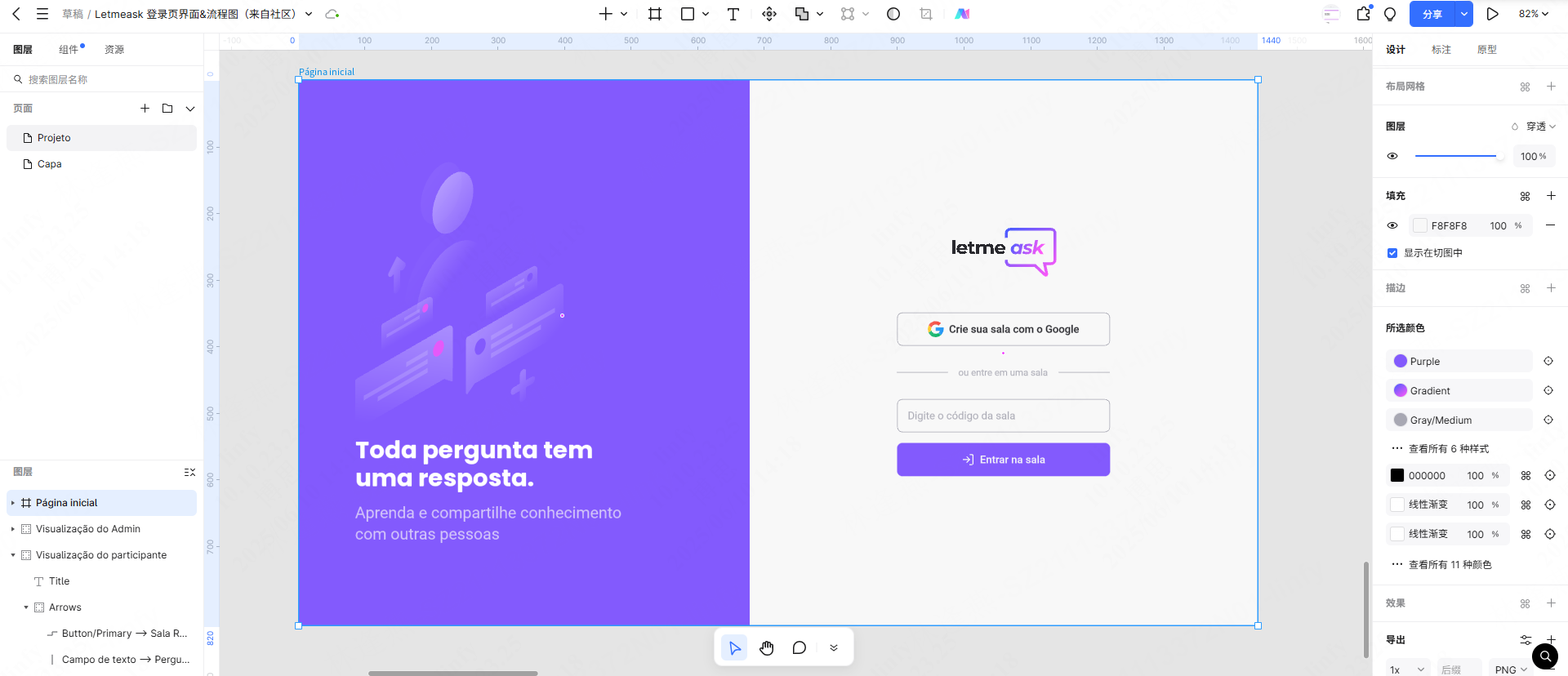This screenshot has width=1568, height=676.
Task: Open export settings sliders icon
Action: pos(1526,640)
